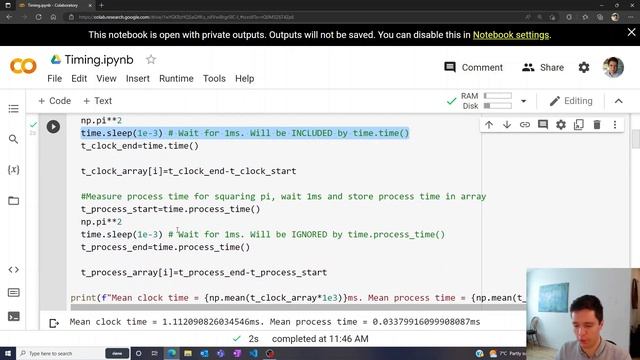Image resolution: width=640 pixels, height=360 pixels.
Task: Open the Edit menu
Action: (x=79, y=78)
